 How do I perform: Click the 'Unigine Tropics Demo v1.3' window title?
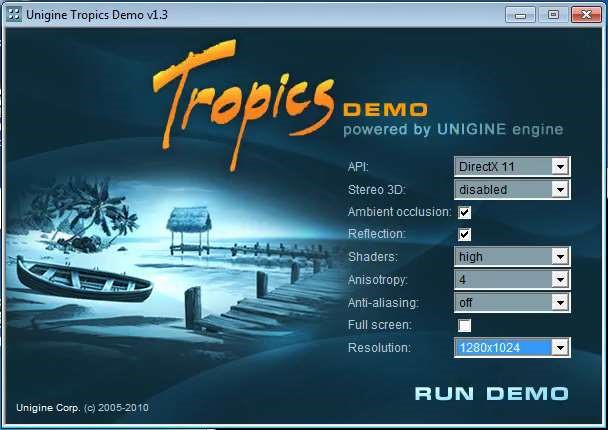(x=97, y=15)
